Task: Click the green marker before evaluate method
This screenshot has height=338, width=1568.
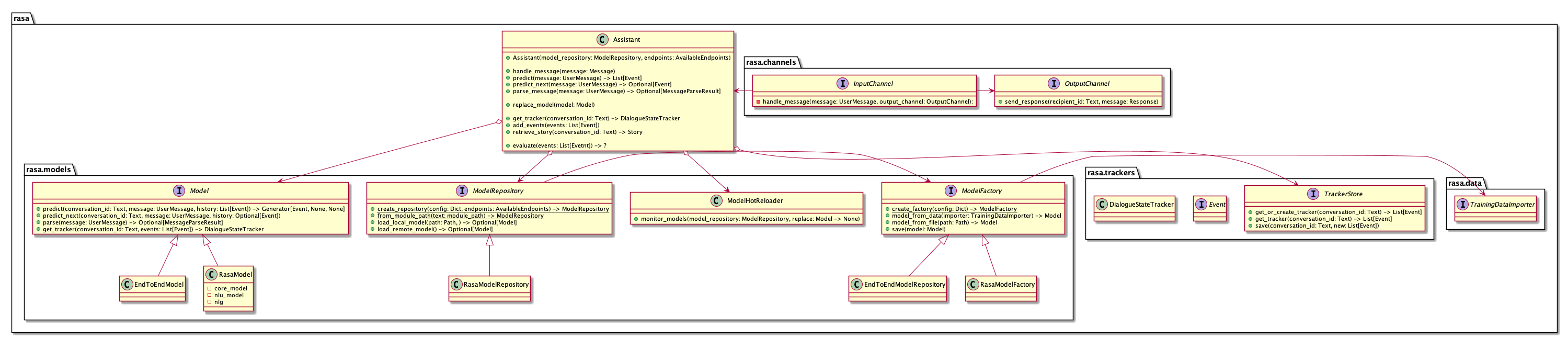Action: coord(508,145)
